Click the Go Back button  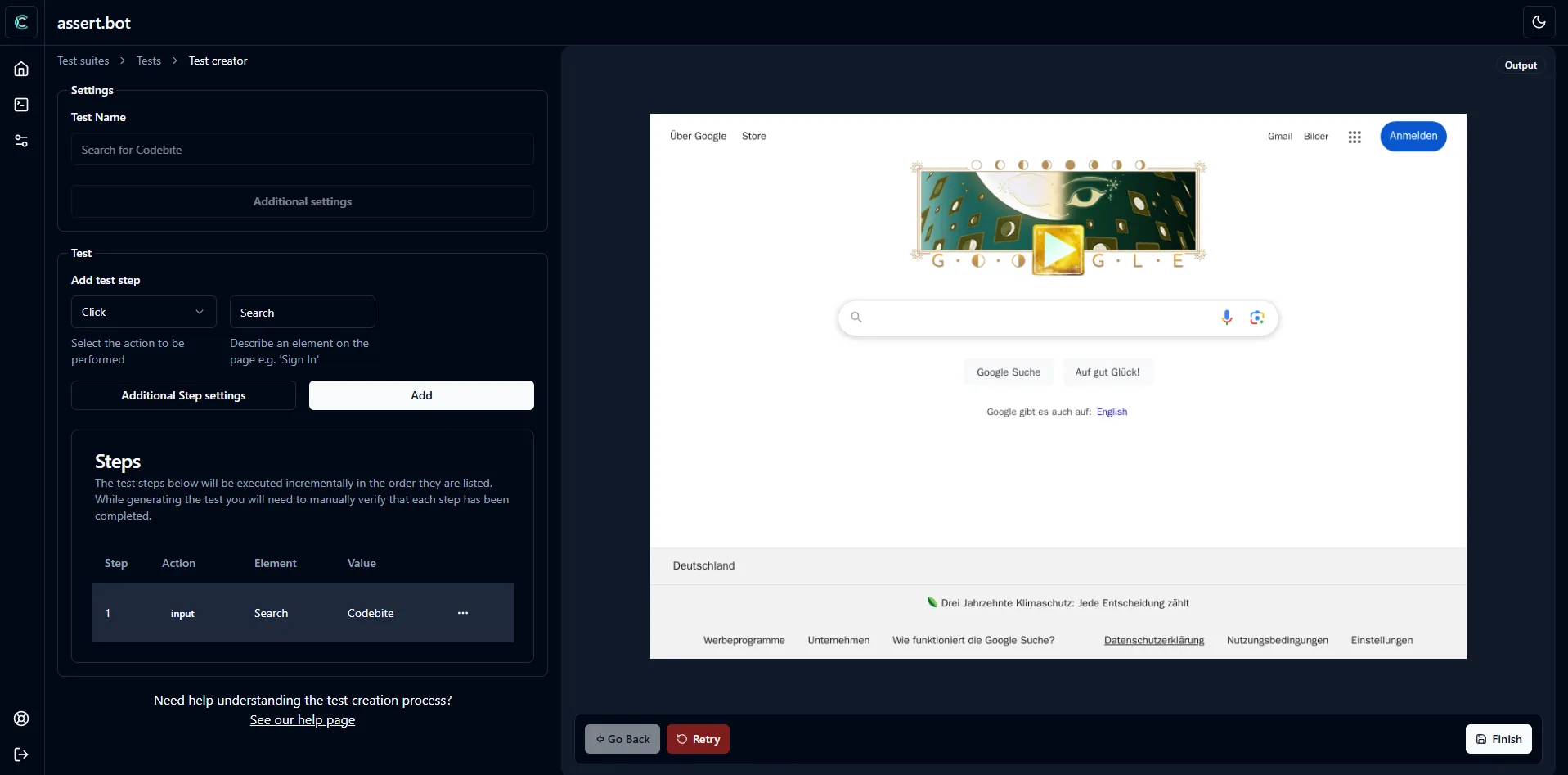(x=622, y=739)
